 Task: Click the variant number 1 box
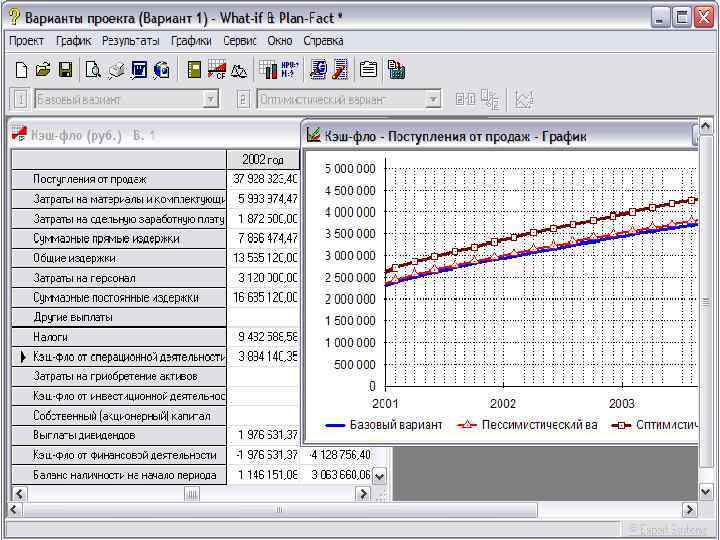pyautogui.click(x=20, y=99)
